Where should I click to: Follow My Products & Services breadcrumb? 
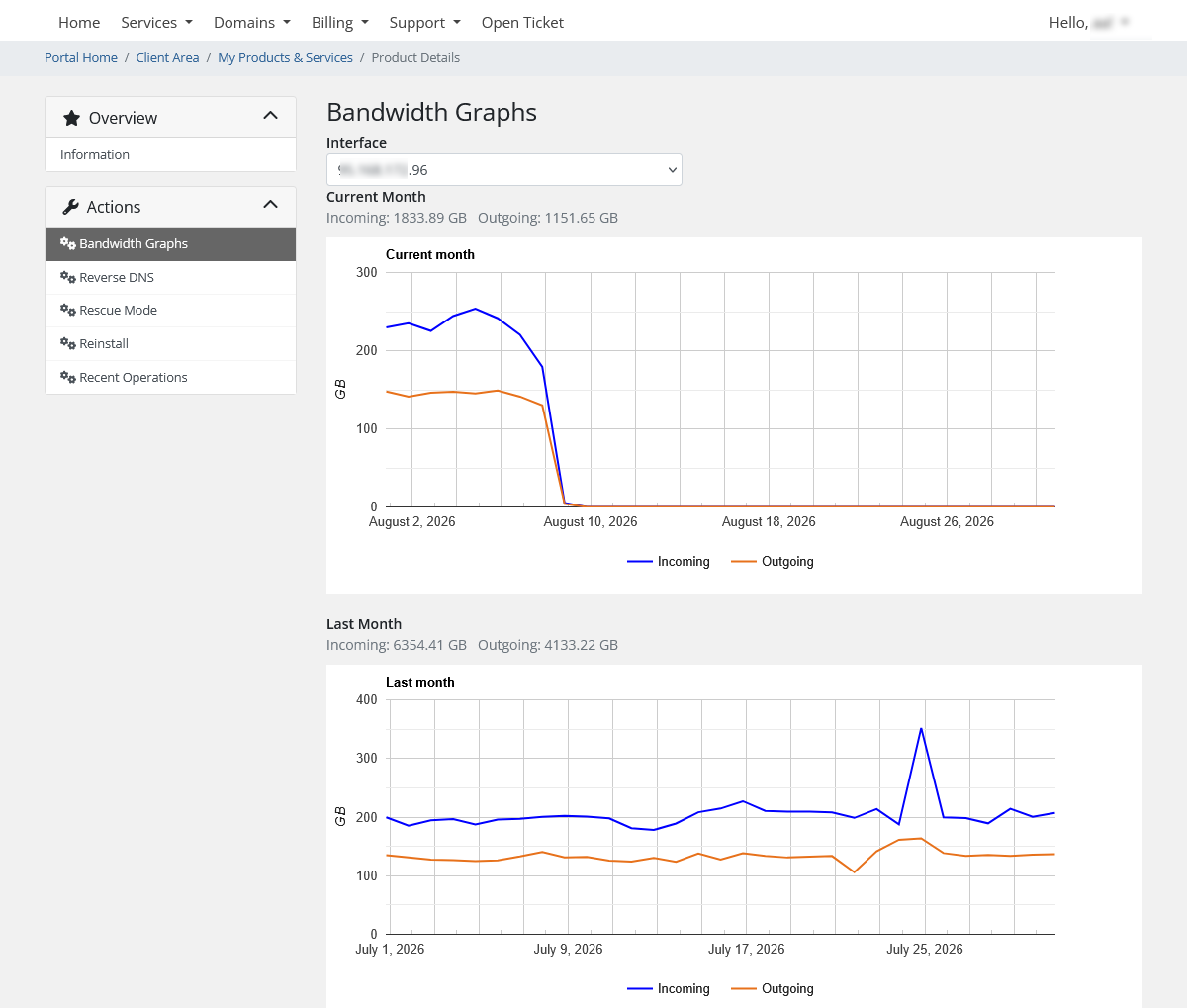click(285, 57)
